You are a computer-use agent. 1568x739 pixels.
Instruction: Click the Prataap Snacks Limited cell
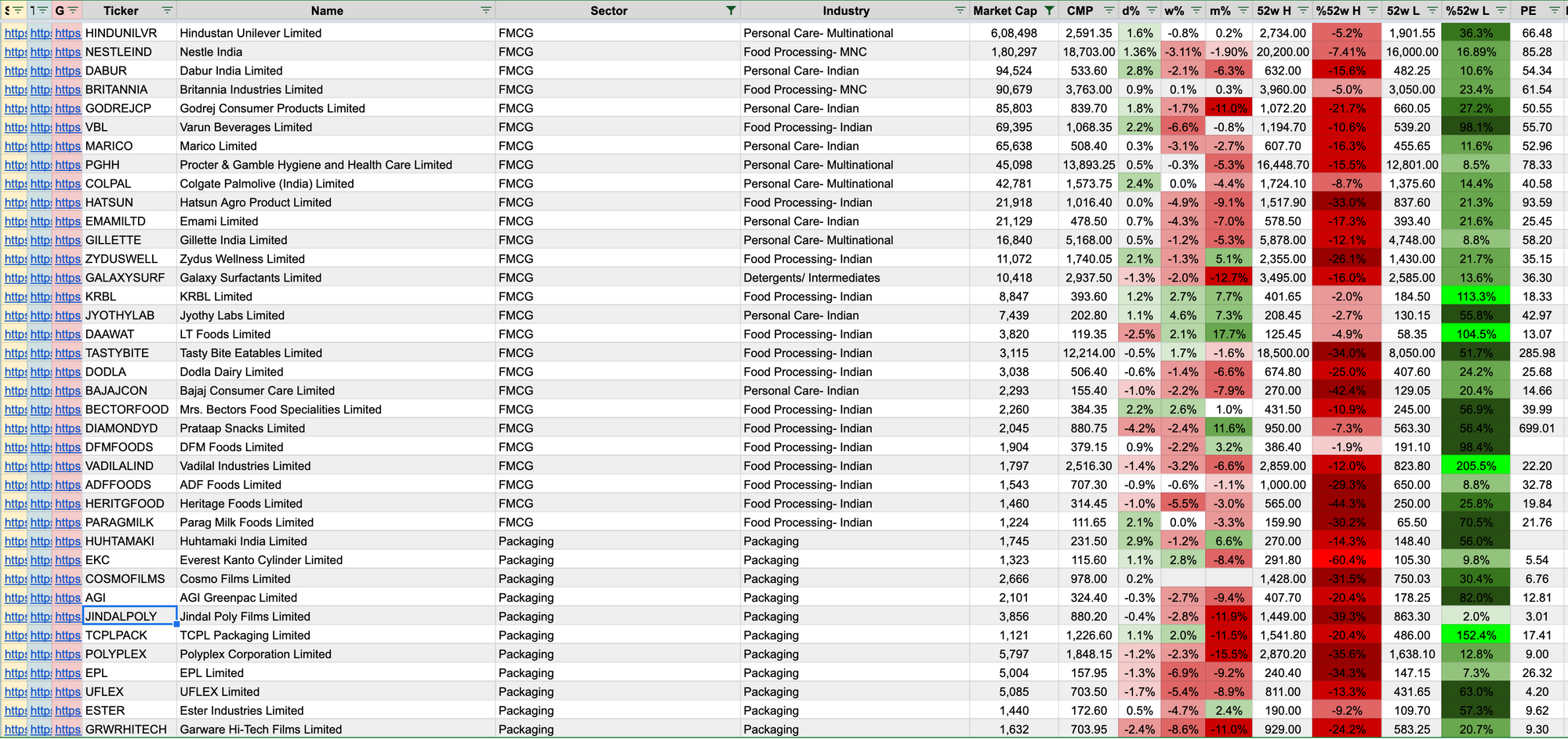pos(336,428)
